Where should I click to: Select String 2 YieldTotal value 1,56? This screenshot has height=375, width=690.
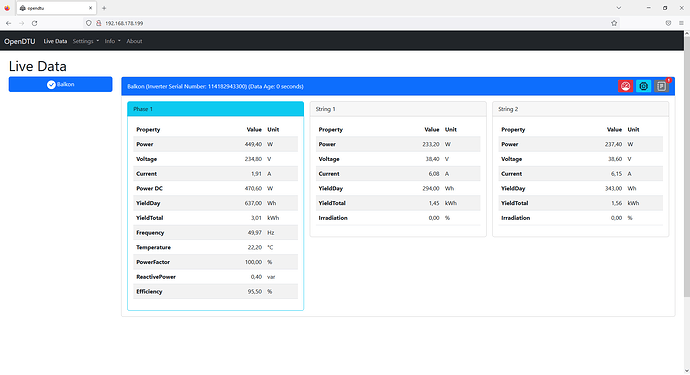[x=616, y=203]
